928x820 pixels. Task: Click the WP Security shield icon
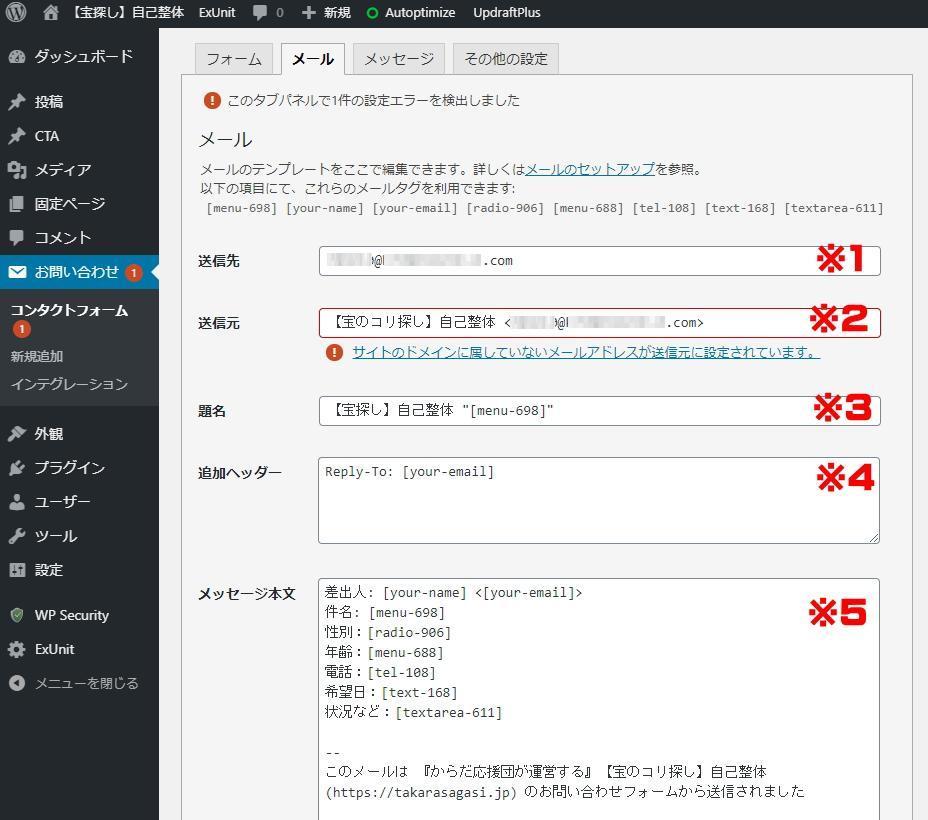(17, 615)
